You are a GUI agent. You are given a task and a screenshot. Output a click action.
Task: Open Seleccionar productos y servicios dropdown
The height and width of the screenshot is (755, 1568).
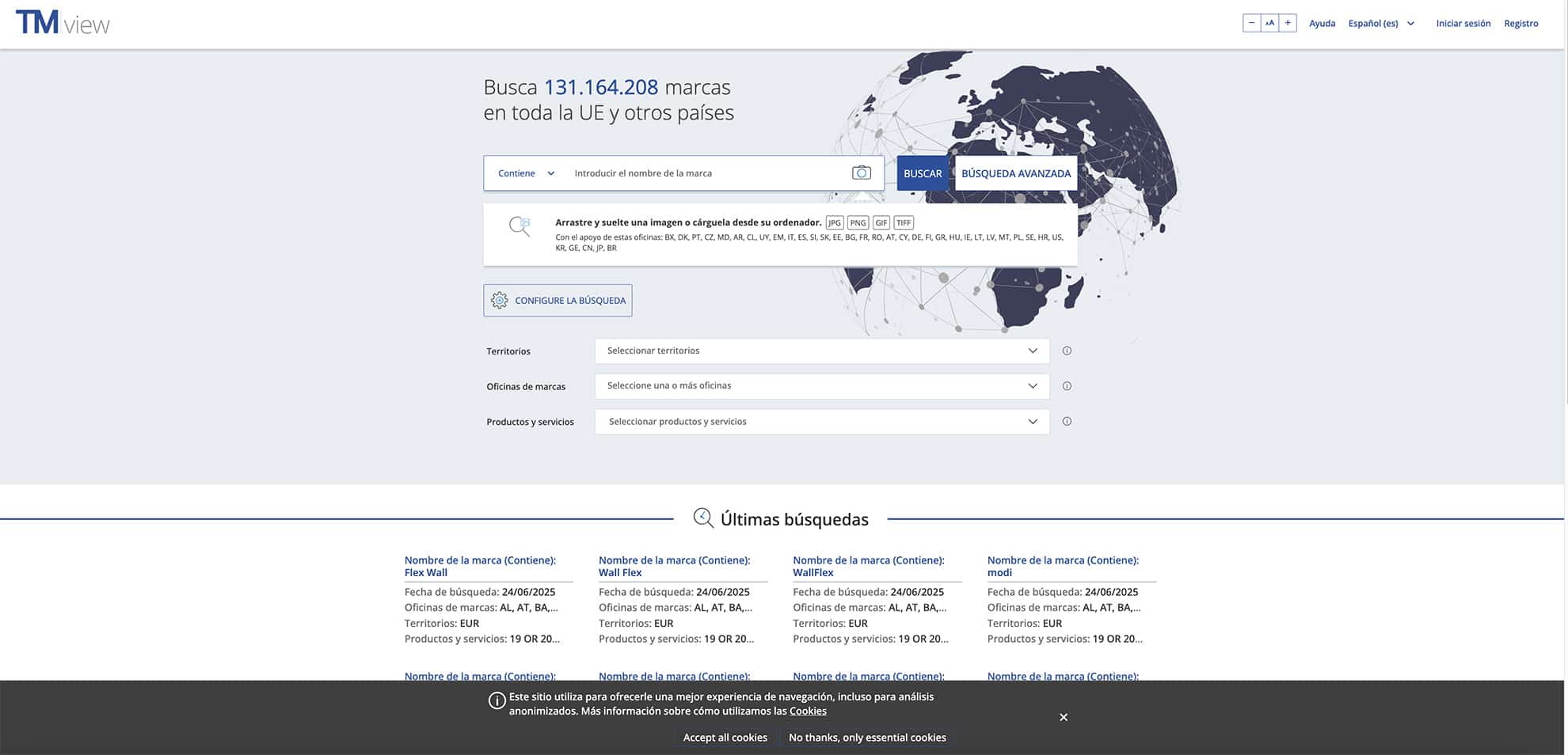[x=821, y=422]
